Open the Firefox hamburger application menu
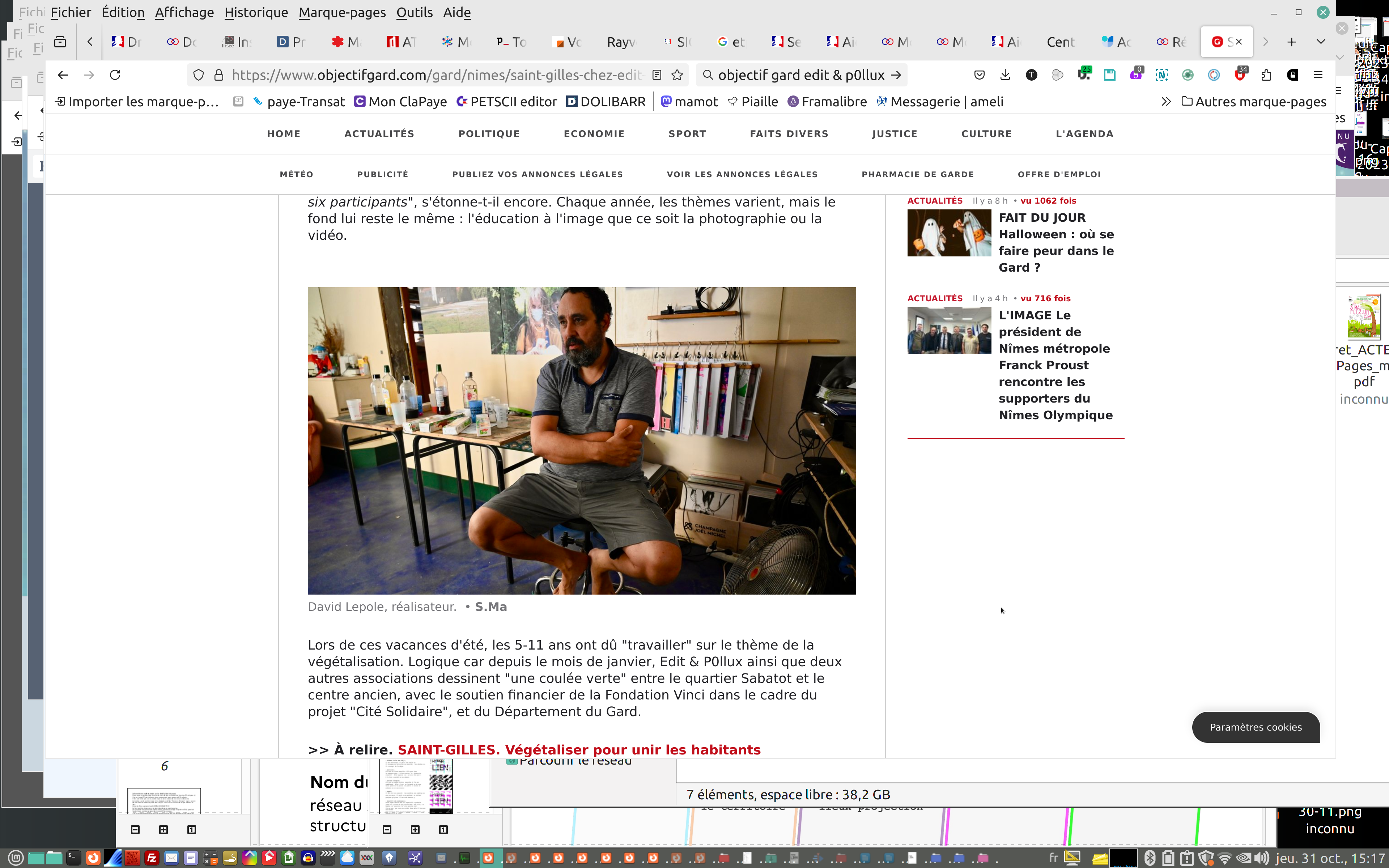Image resolution: width=1389 pixels, height=868 pixels. click(x=1318, y=75)
